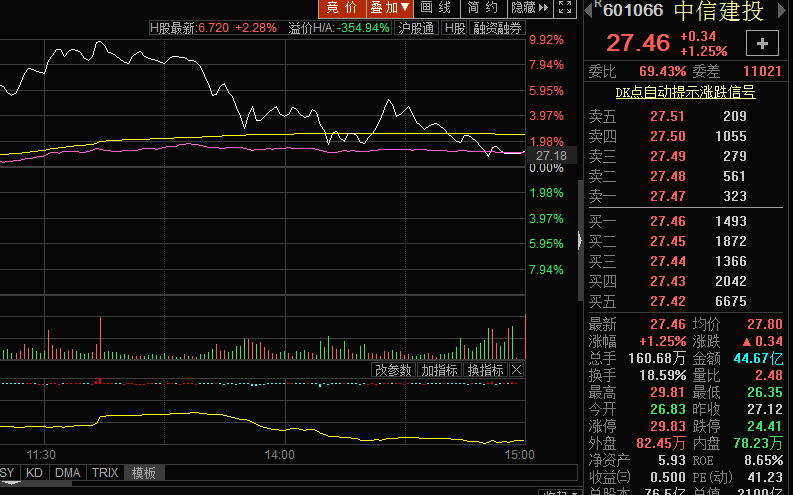Click the 27.51 卖五 ask price row

click(667, 117)
